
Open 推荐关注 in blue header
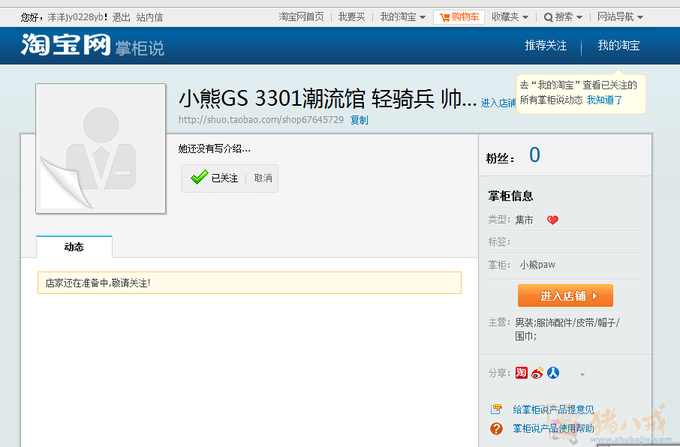pos(546,45)
